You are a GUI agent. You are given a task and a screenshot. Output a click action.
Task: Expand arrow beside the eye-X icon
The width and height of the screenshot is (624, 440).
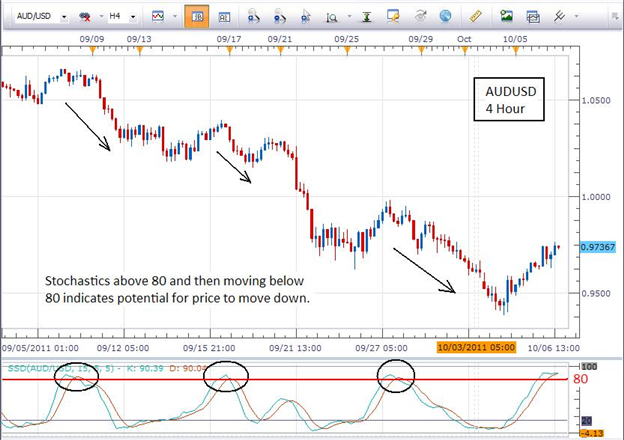(101, 16)
